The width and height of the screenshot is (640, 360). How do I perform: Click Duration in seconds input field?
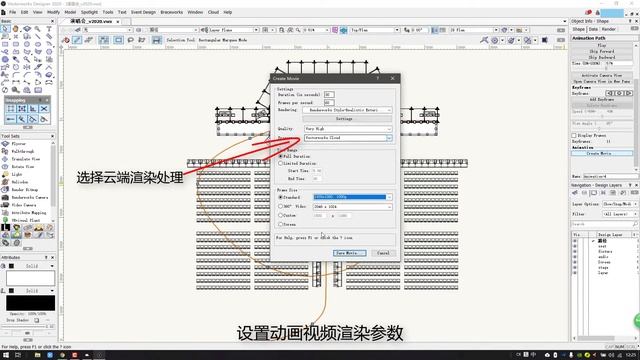[x=329, y=95]
